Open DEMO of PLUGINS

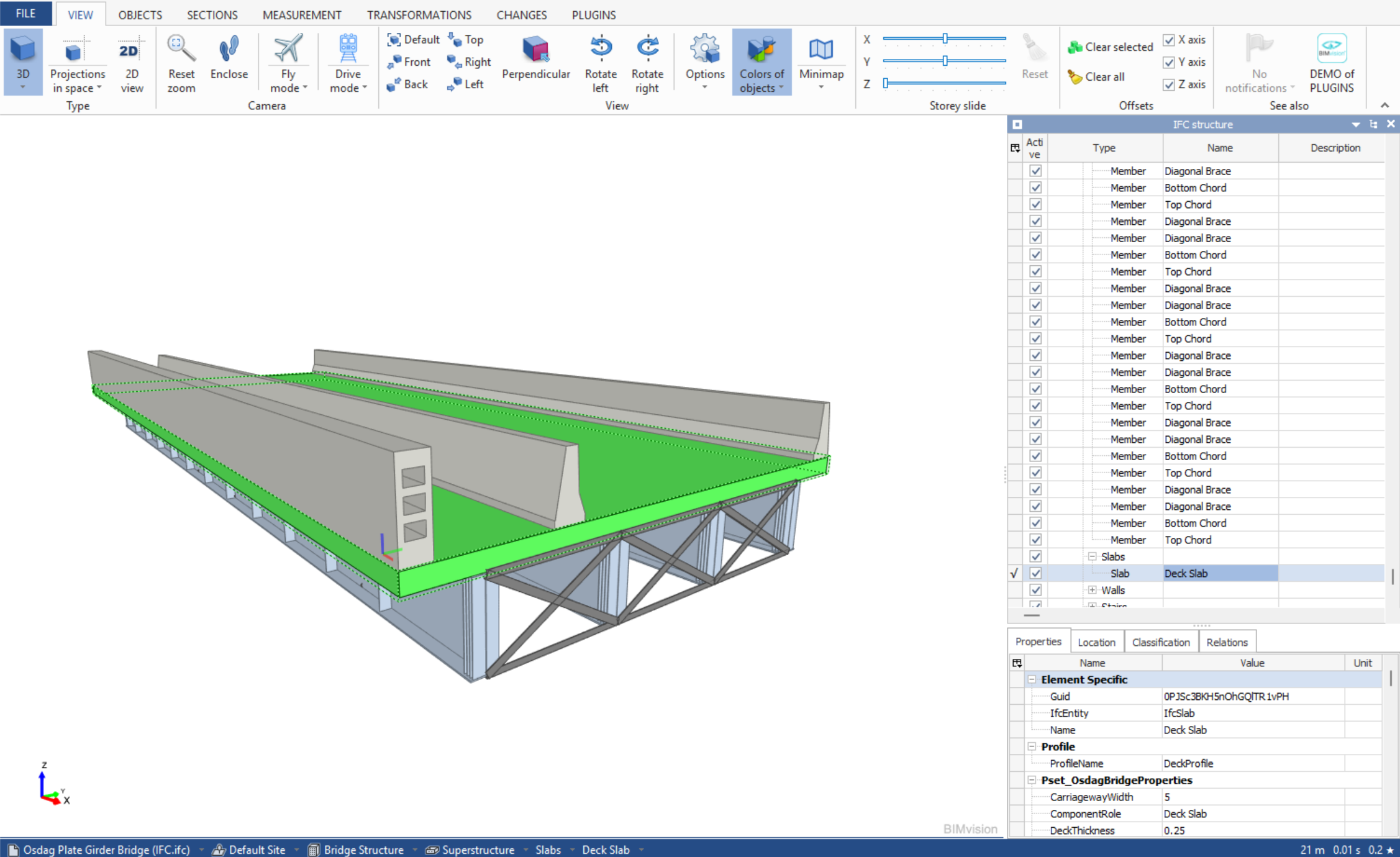click(x=1331, y=64)
